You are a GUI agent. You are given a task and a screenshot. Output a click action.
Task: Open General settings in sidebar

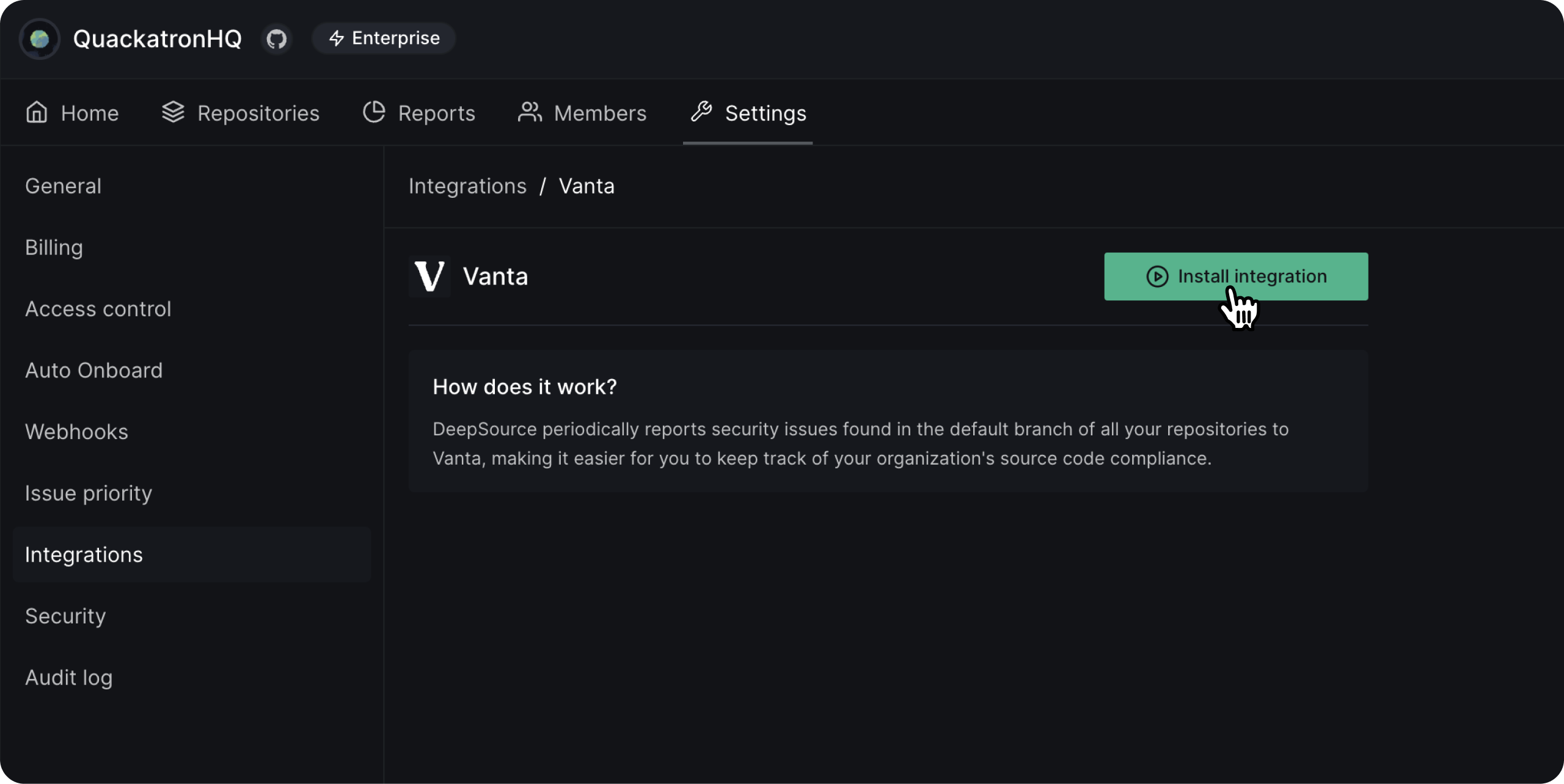(x=63, y=186)
